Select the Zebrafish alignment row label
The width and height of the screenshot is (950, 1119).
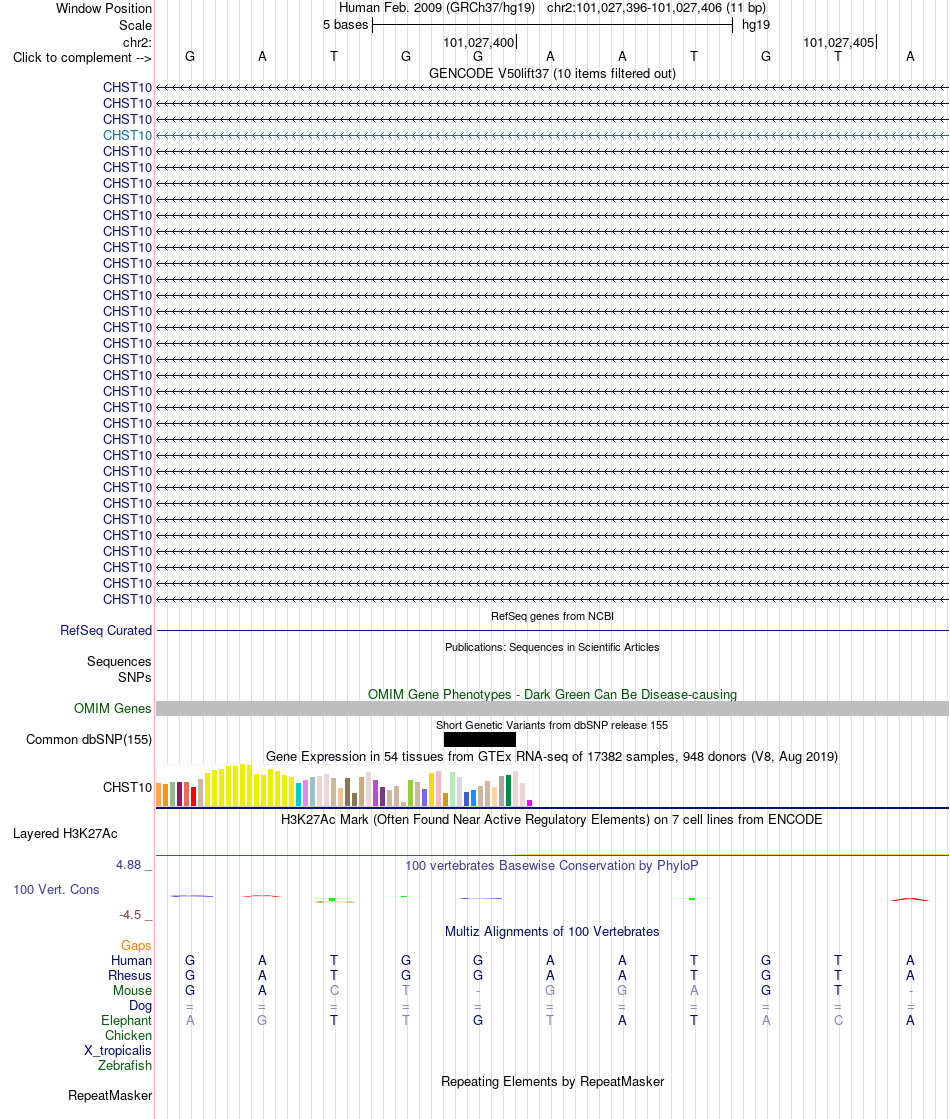(125, 1065)
